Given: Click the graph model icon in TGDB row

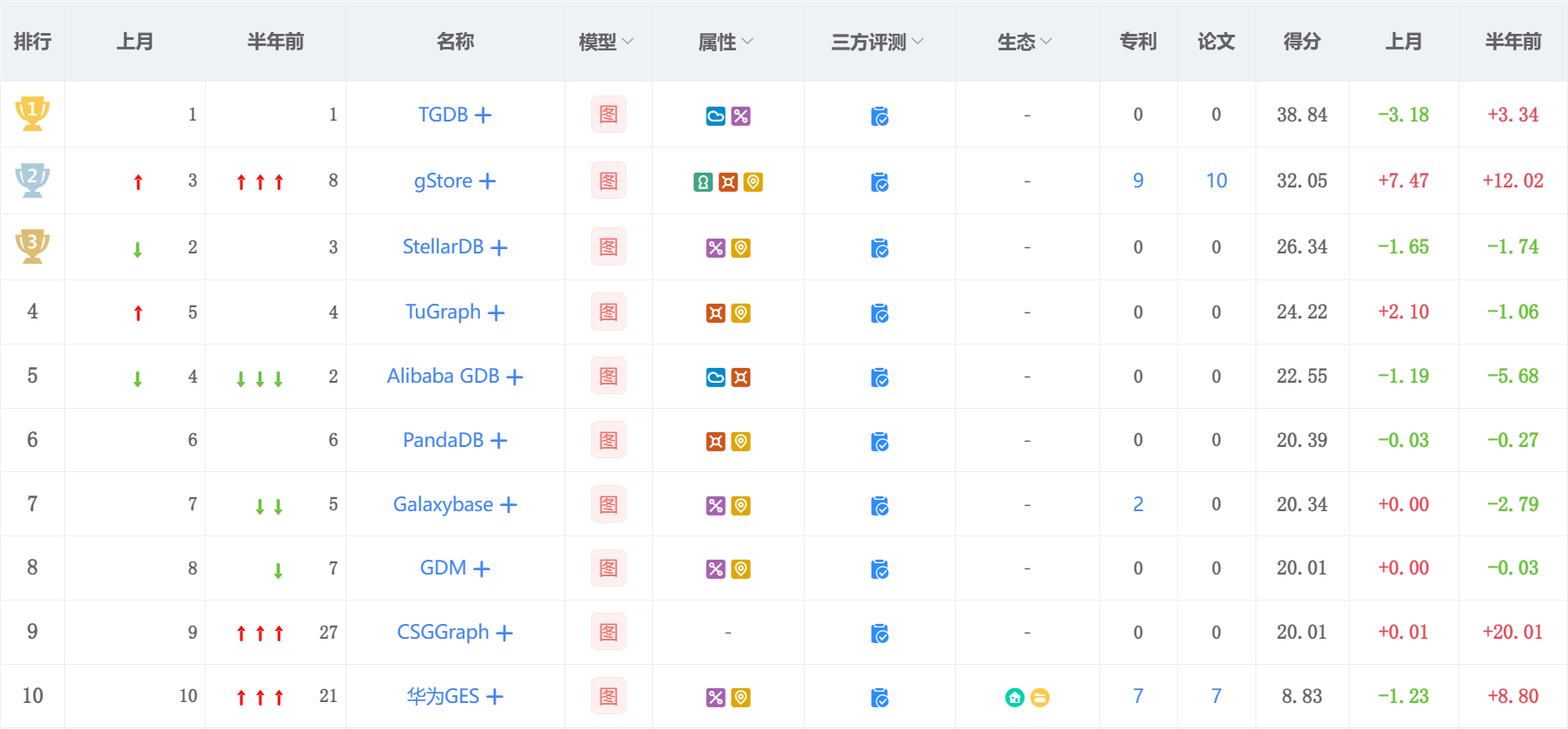Looking at the screenshot, I should pos(609,115).
